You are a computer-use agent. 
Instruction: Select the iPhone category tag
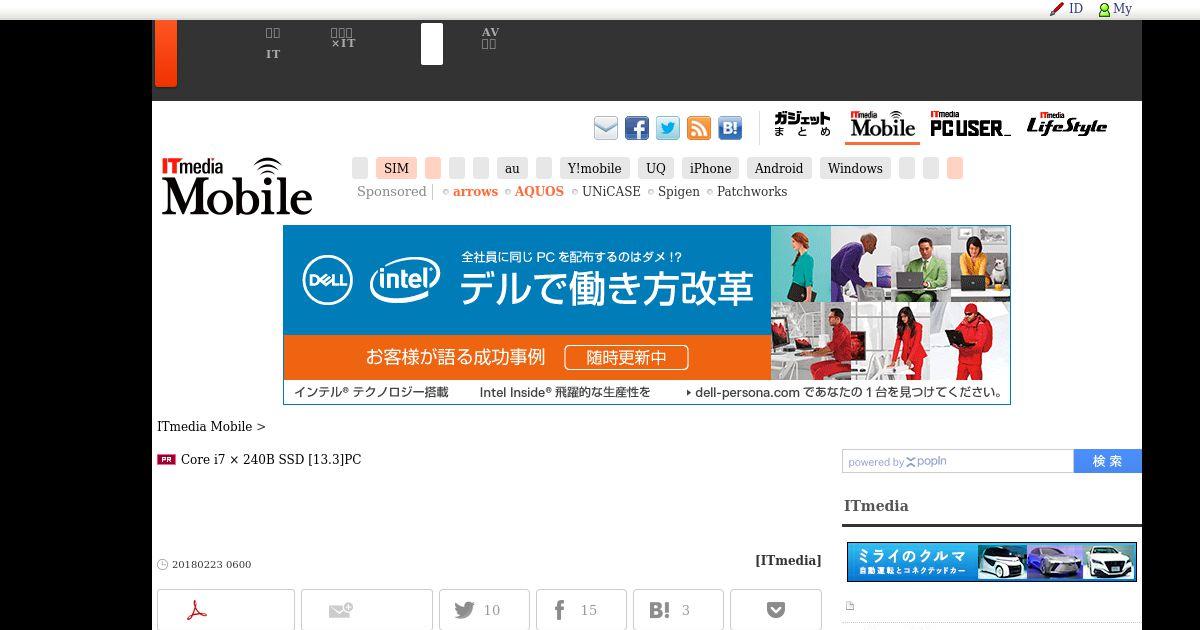pos(710,168)
